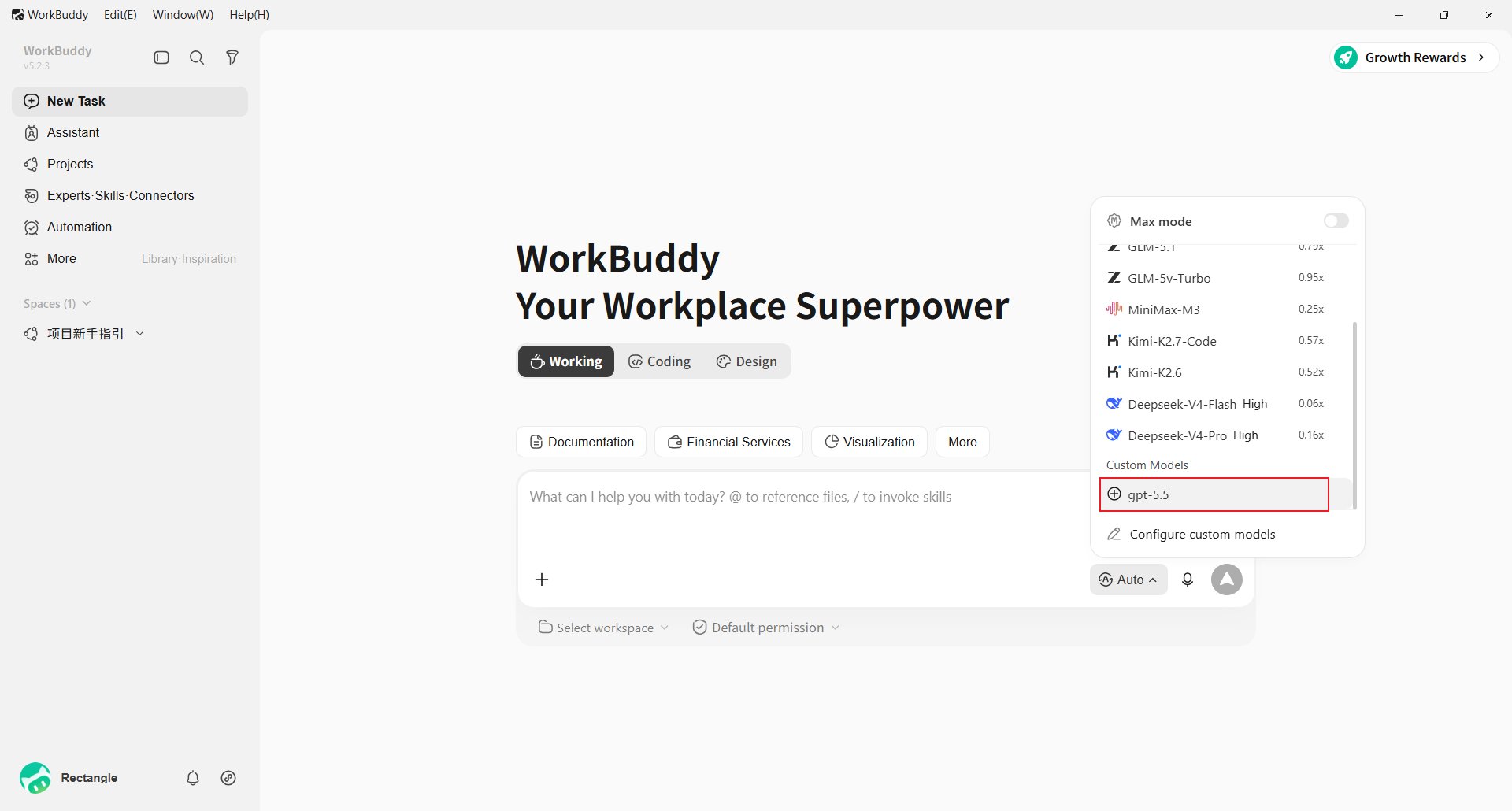
Task: Open the Select workspace dropdown
Action: [x=604, y=628]
